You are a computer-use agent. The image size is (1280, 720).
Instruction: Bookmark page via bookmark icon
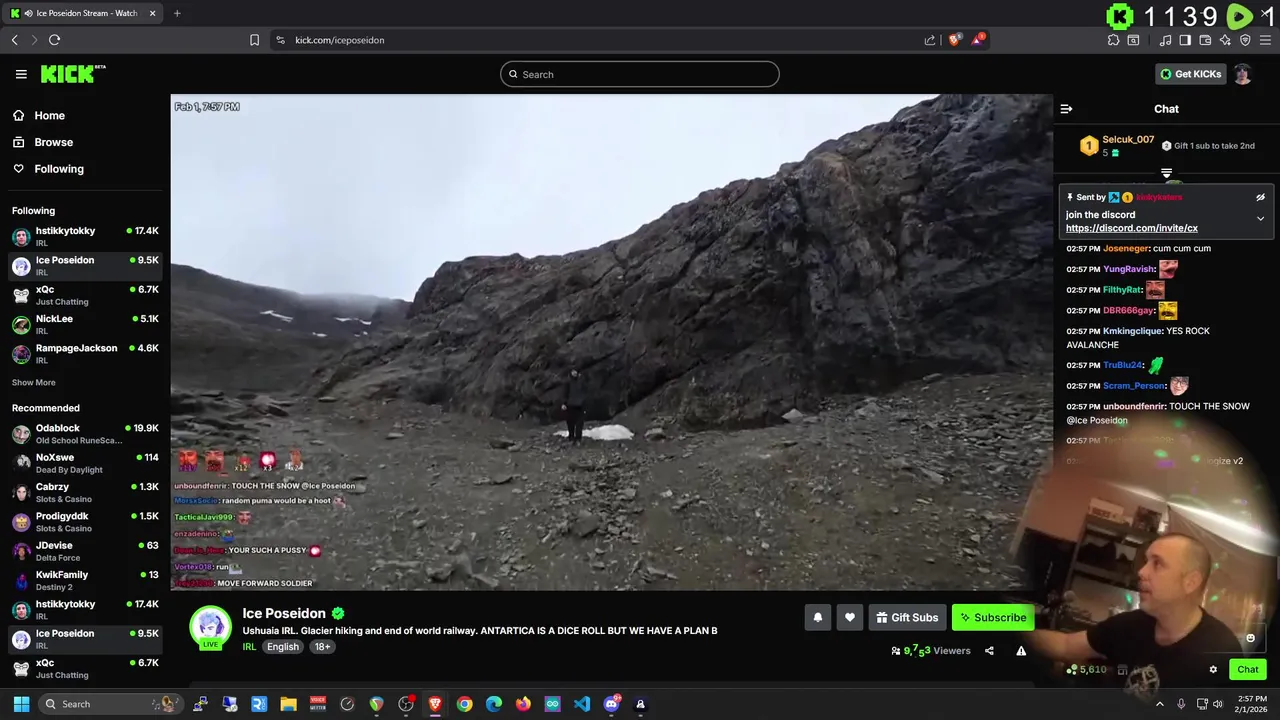click(x=254, y=40)
